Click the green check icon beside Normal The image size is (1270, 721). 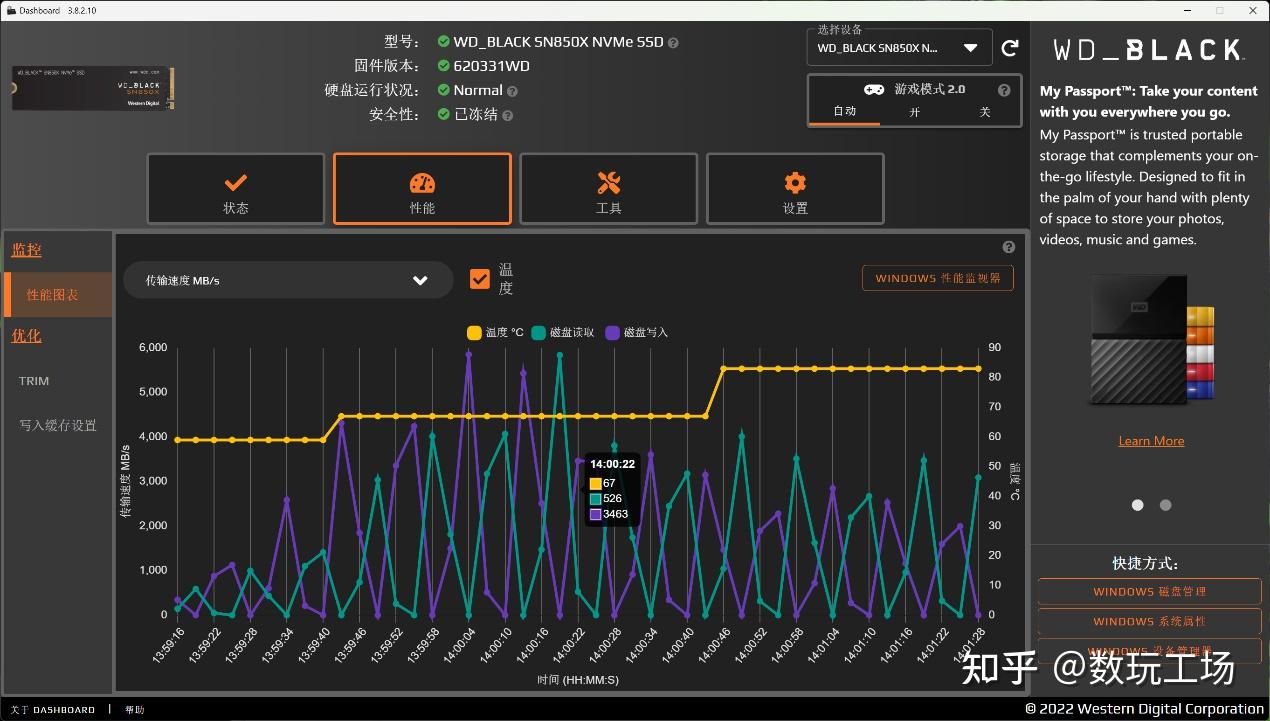(x=444, y=90)
